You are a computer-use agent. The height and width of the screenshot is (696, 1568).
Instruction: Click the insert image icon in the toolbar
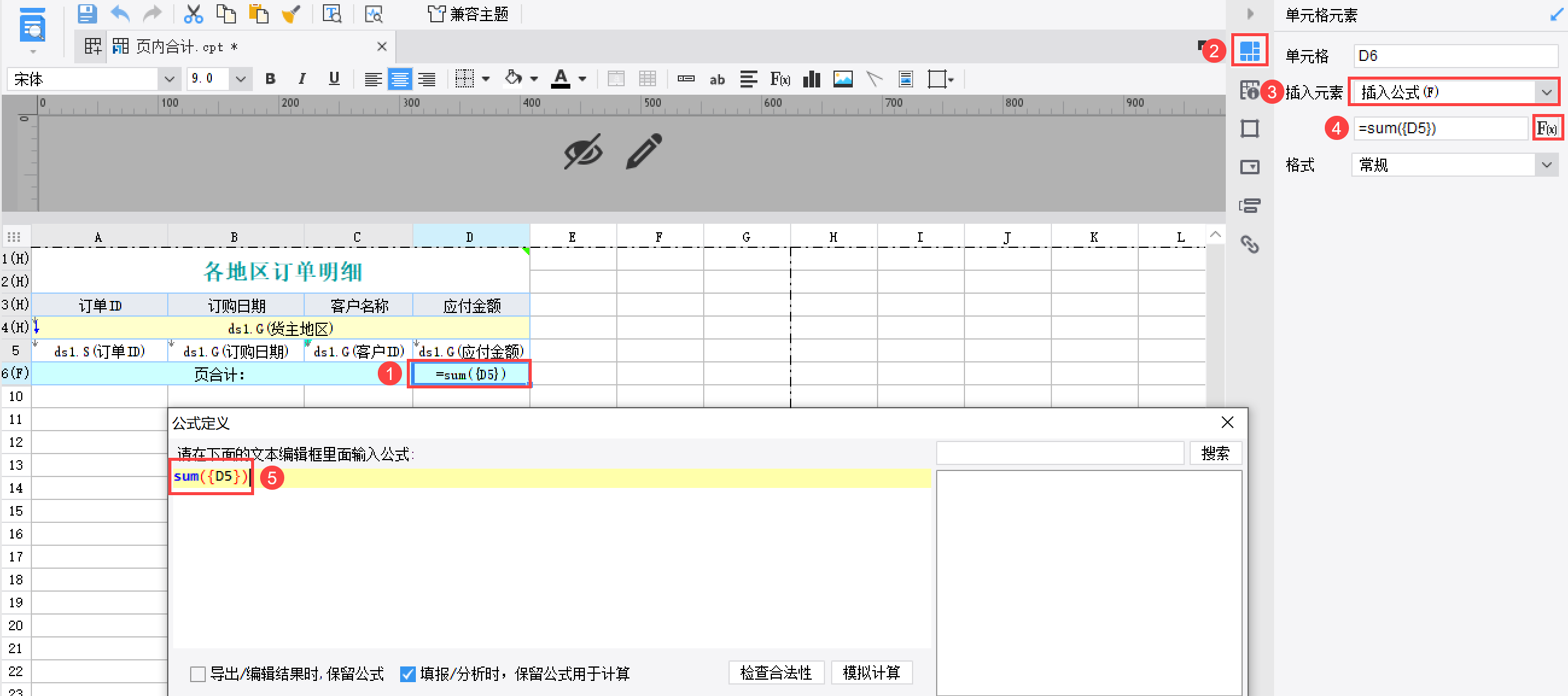pos(843,79)
